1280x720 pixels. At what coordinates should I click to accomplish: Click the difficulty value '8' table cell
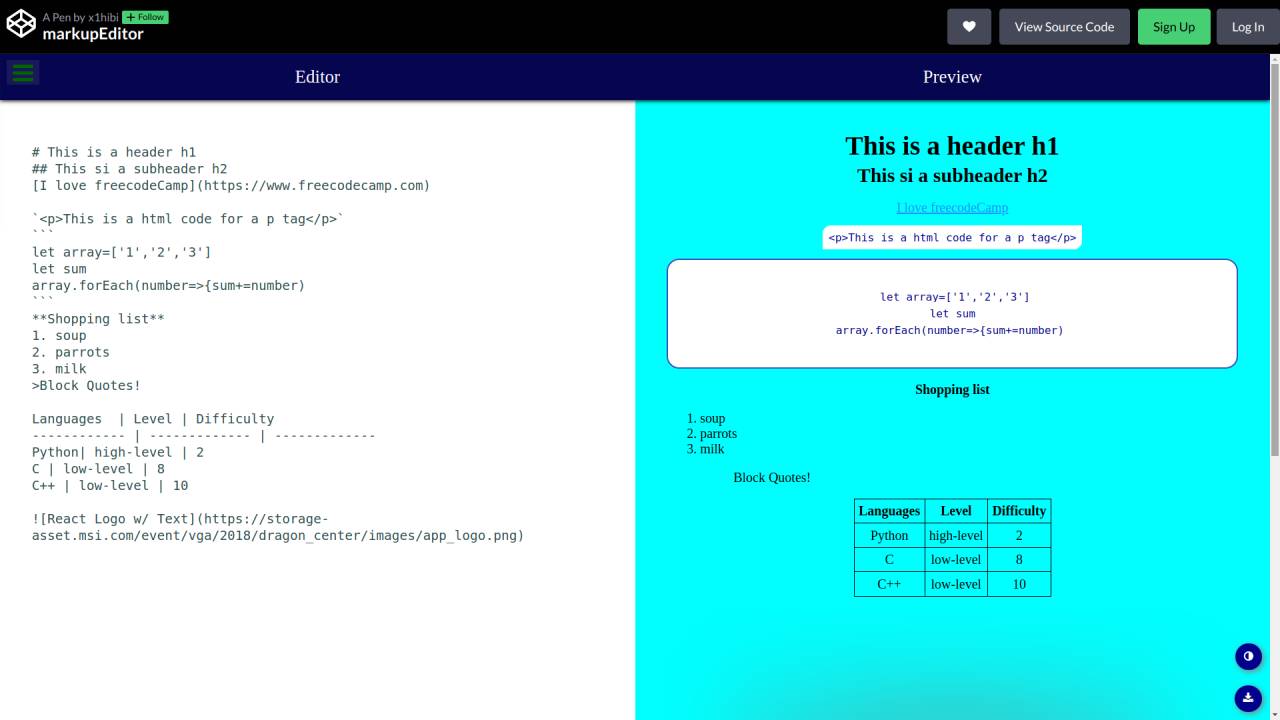point(1019,560)
